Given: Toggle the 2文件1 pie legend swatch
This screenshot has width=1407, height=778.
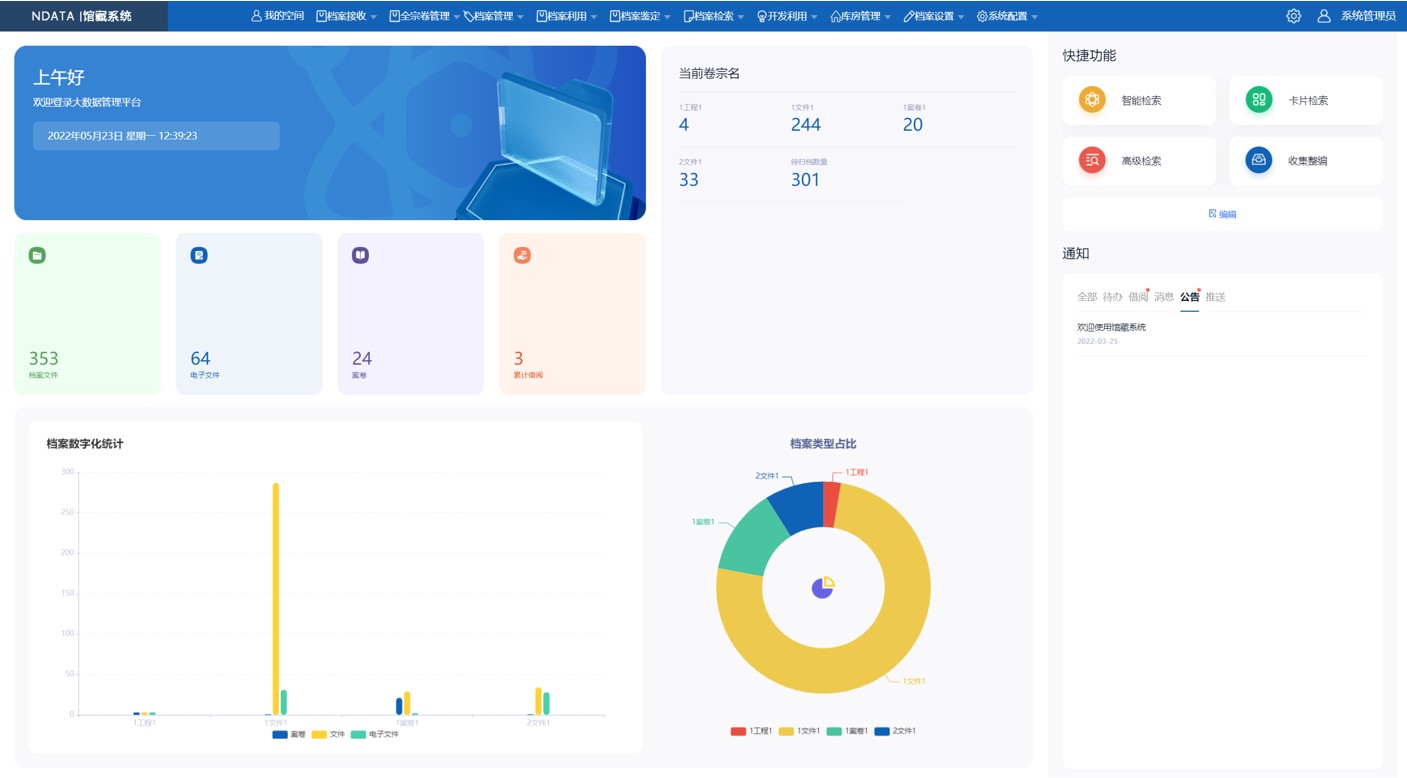Looking at the screenshot, I should [x=882, y=731].
